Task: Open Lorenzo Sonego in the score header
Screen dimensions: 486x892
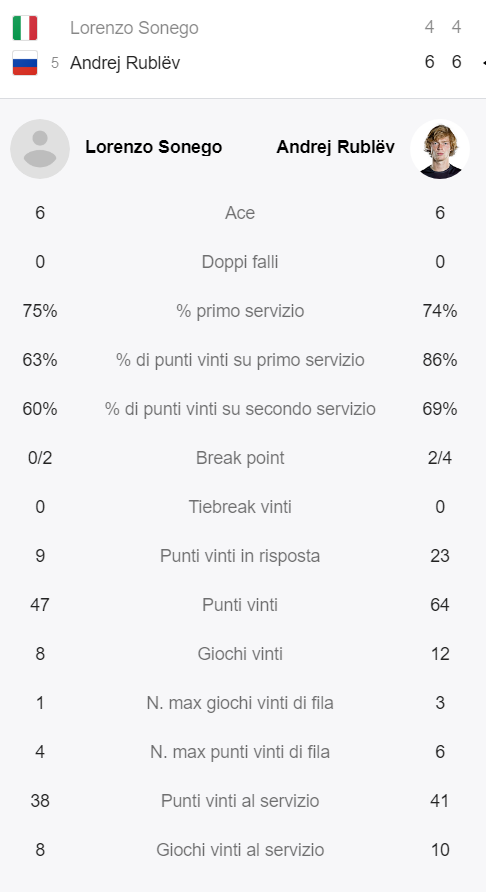Action: [x=134, y=28]
